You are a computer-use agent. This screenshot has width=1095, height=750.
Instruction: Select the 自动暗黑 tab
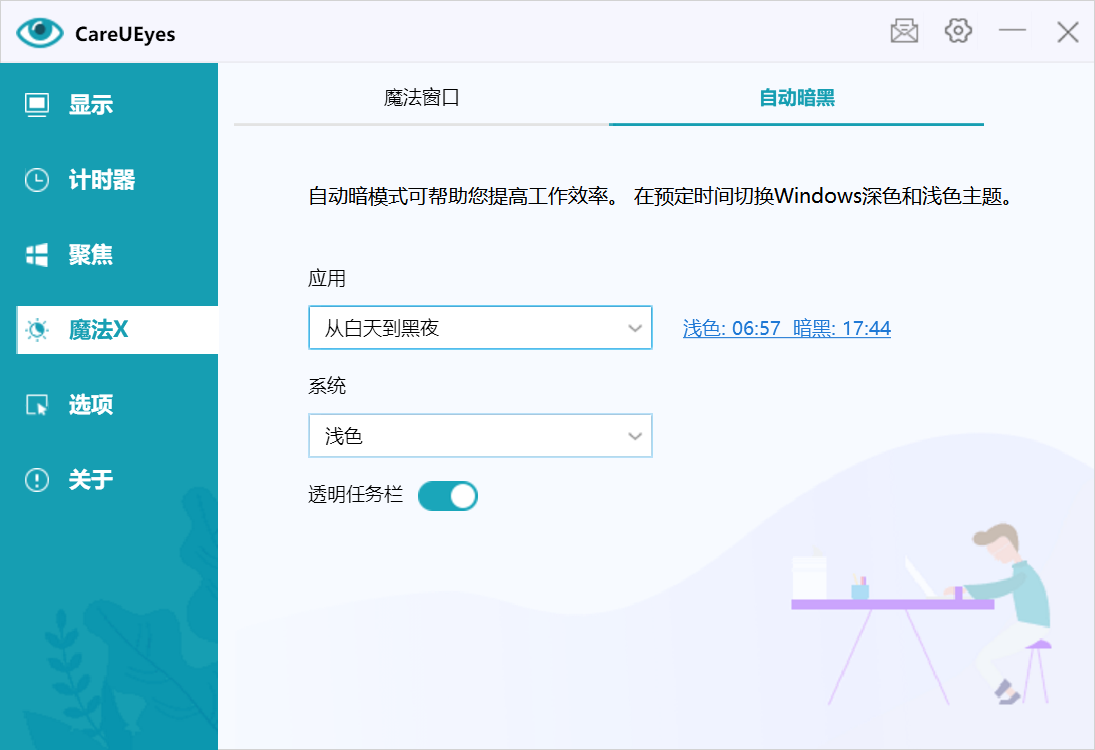(x=795, y=100)
